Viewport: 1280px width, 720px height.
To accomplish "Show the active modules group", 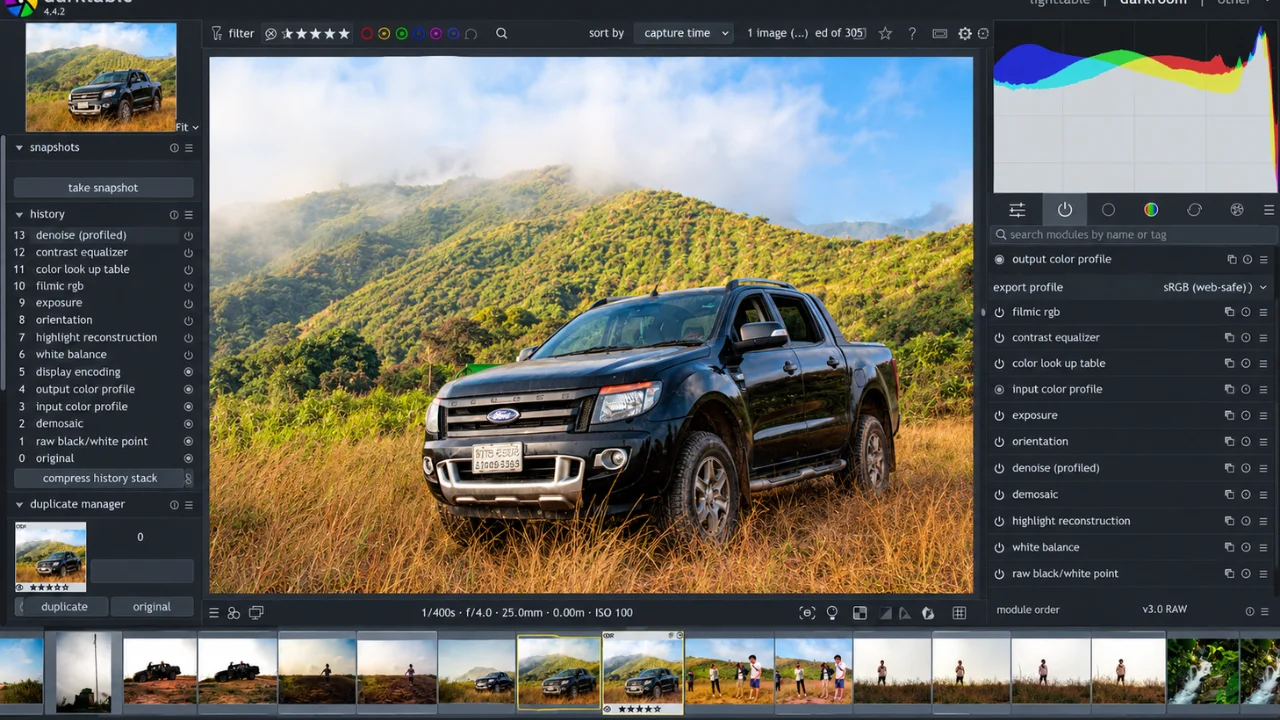I will pyautogui.click(x=1064, y=210).
